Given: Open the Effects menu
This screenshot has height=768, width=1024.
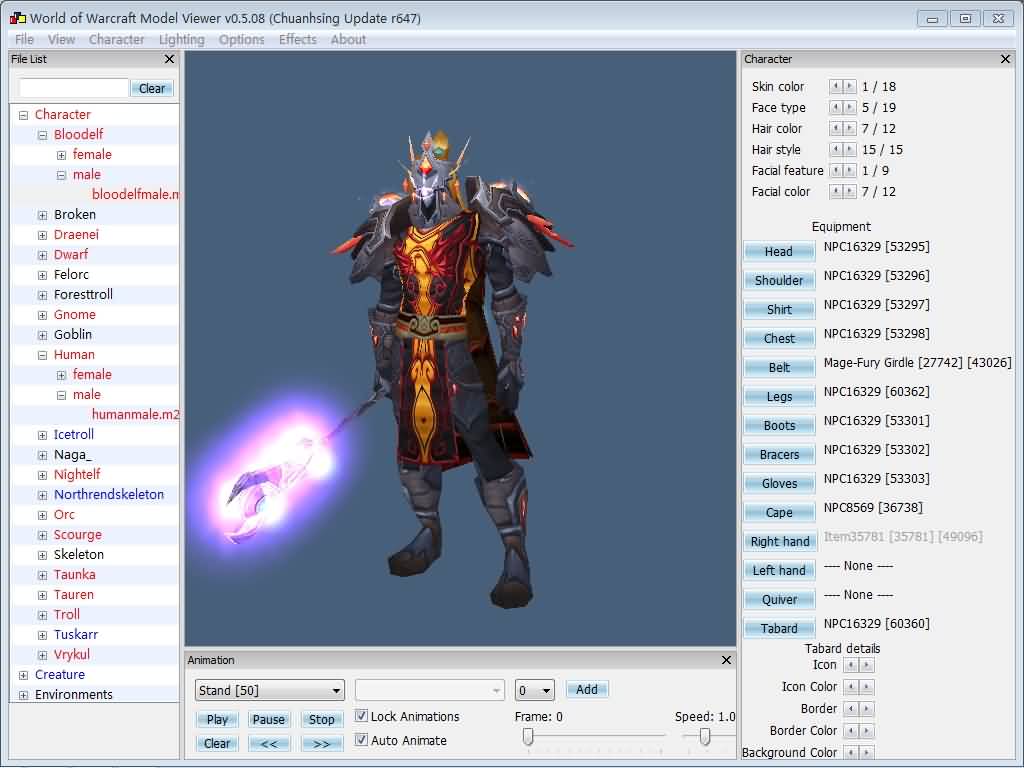Looking at the screenshot, I should coord(298,39).
